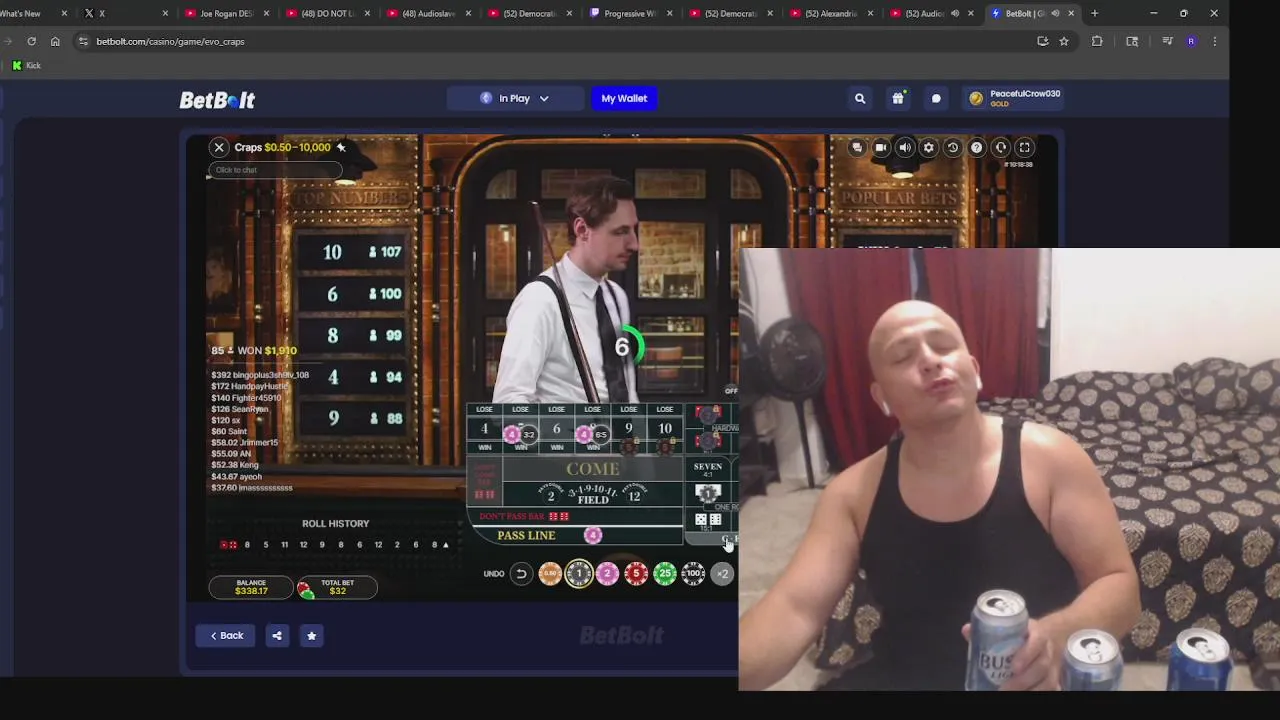
Task: Undo the last bet
Action: tap(521, 573)
